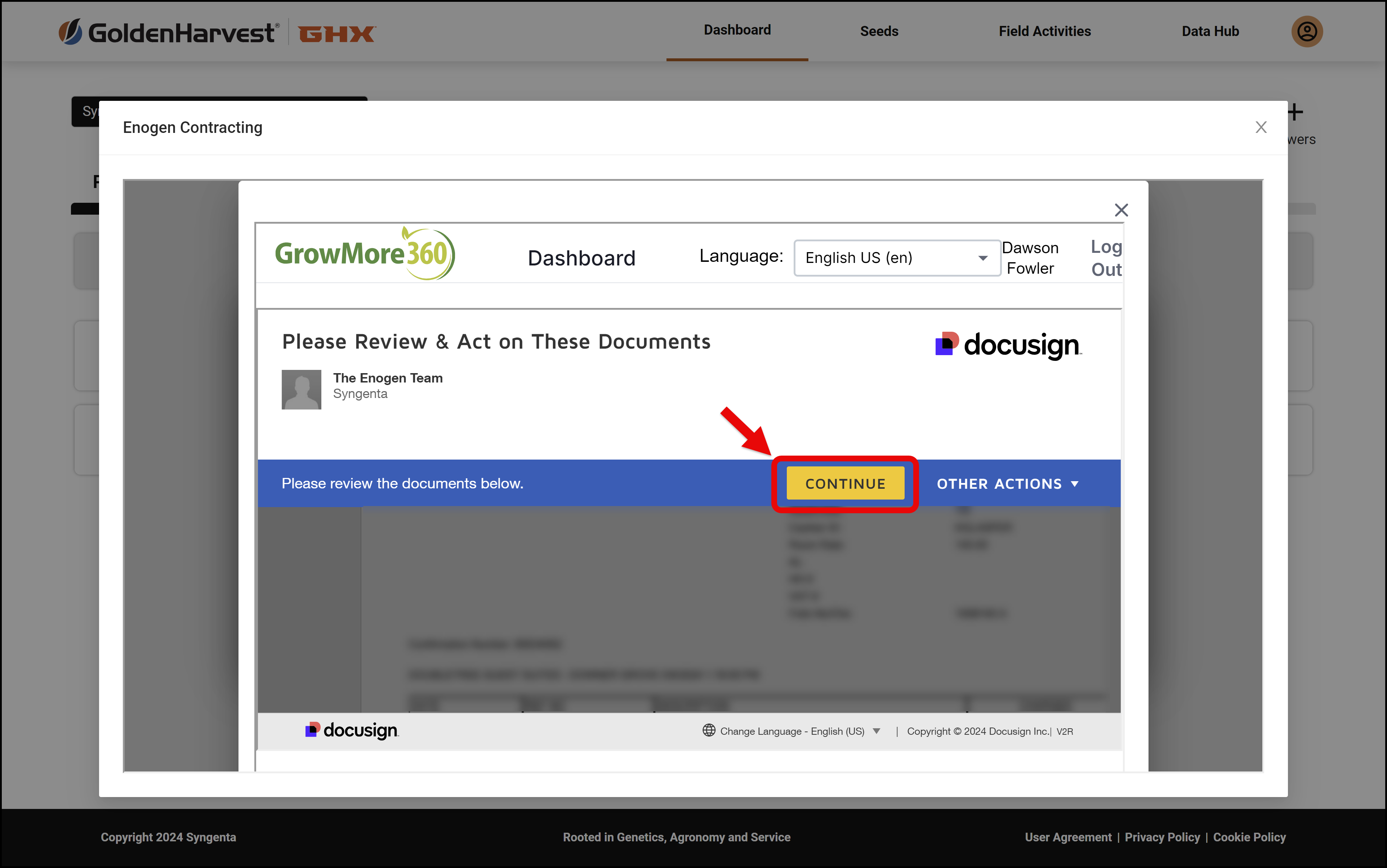Click the Dawson Fowler user name

click(1030, 258)
